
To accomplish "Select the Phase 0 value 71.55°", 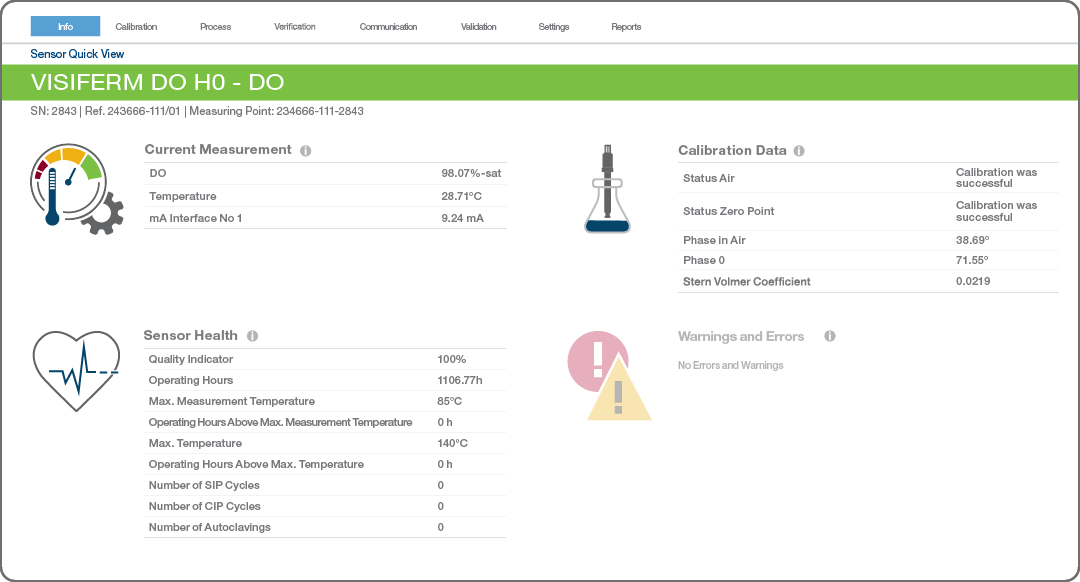I will (x=972, y=260).
